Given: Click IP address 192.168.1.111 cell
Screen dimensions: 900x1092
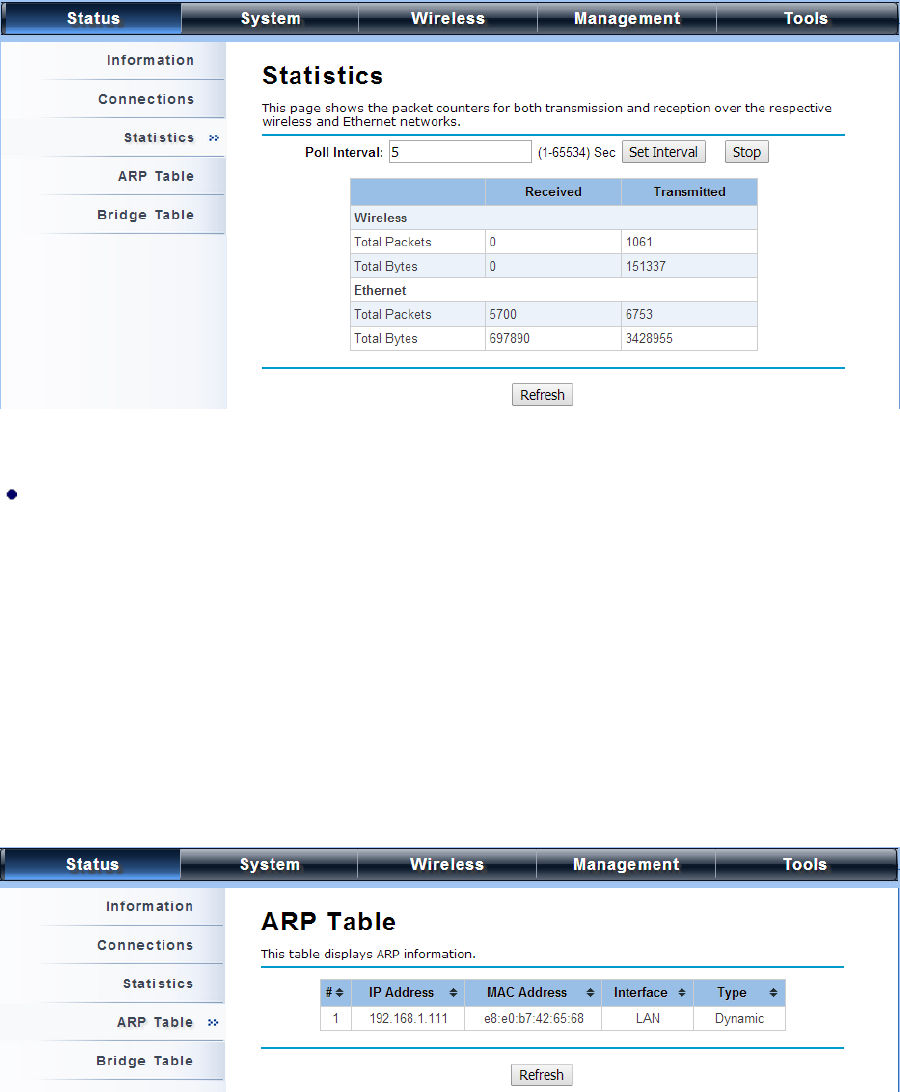Looking at the screenshot, I should [408, 1018].
